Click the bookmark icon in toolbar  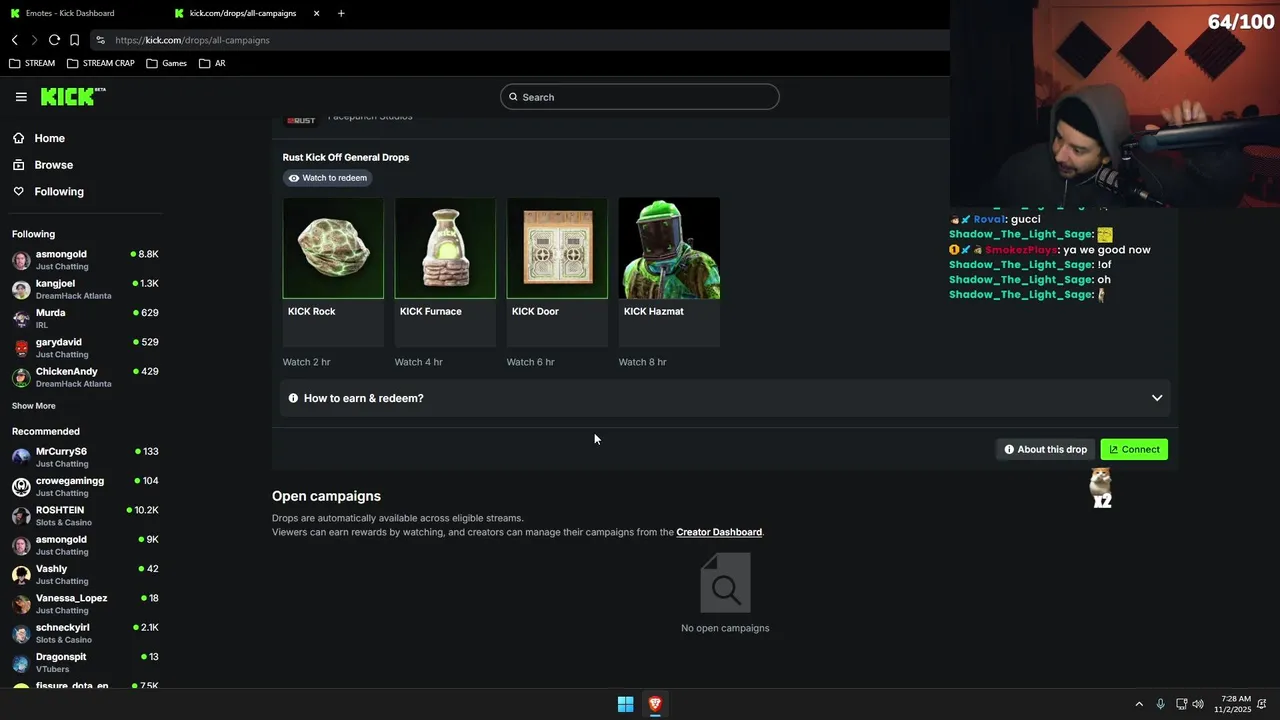(74, 40)
